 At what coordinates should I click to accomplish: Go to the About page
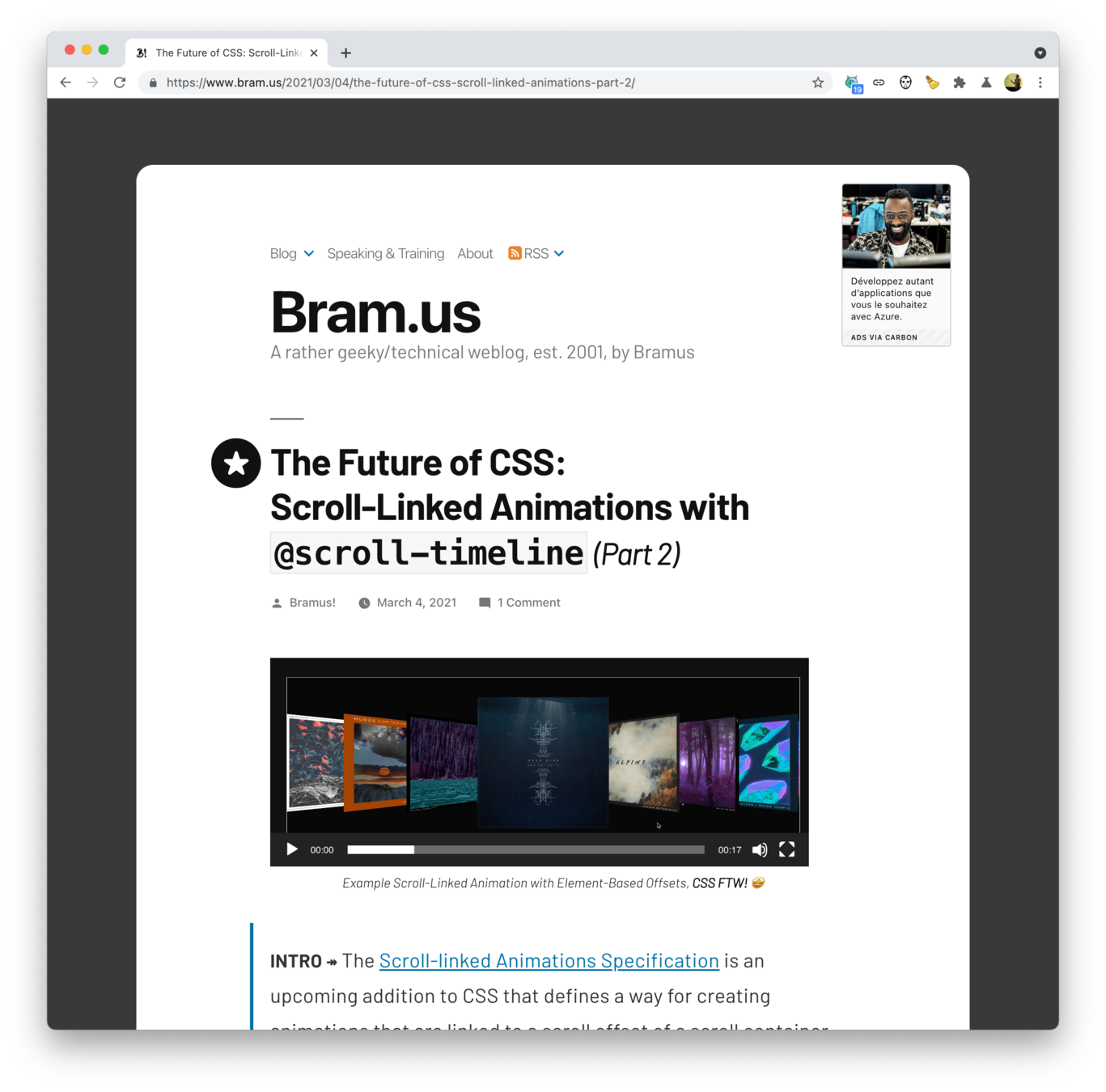[x=475, y=253]
